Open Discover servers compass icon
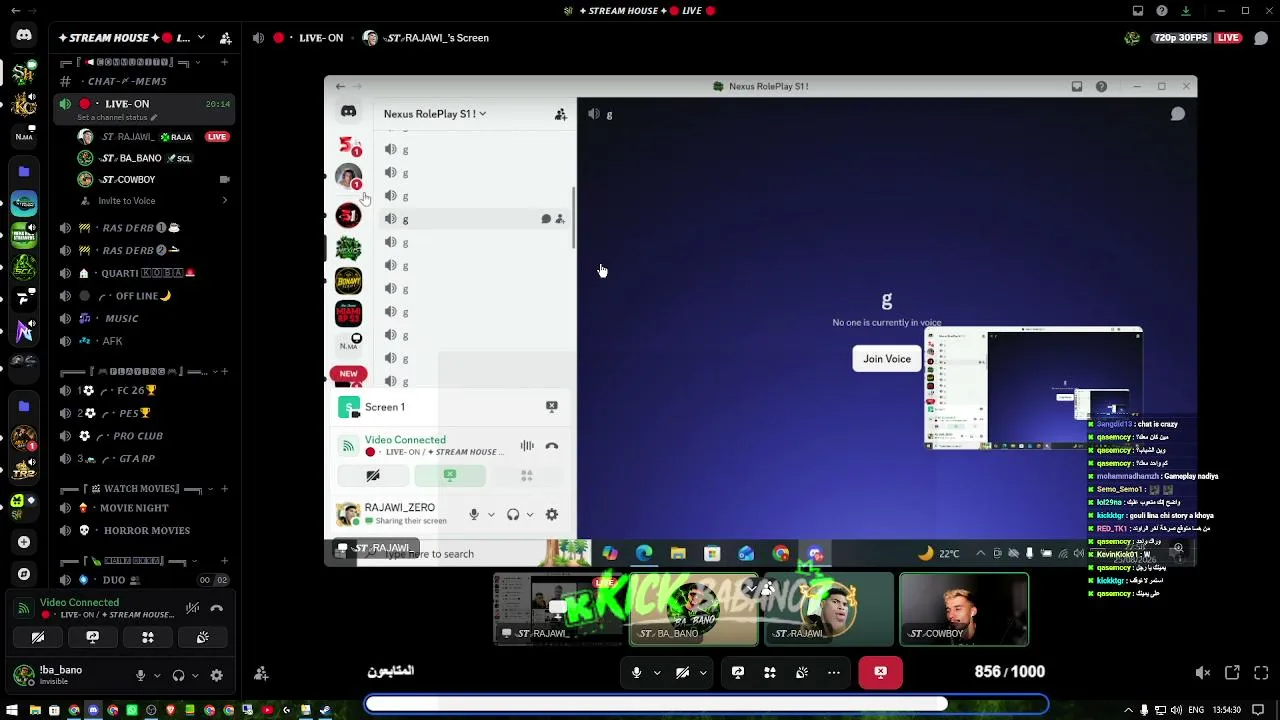 coord(24,574)
